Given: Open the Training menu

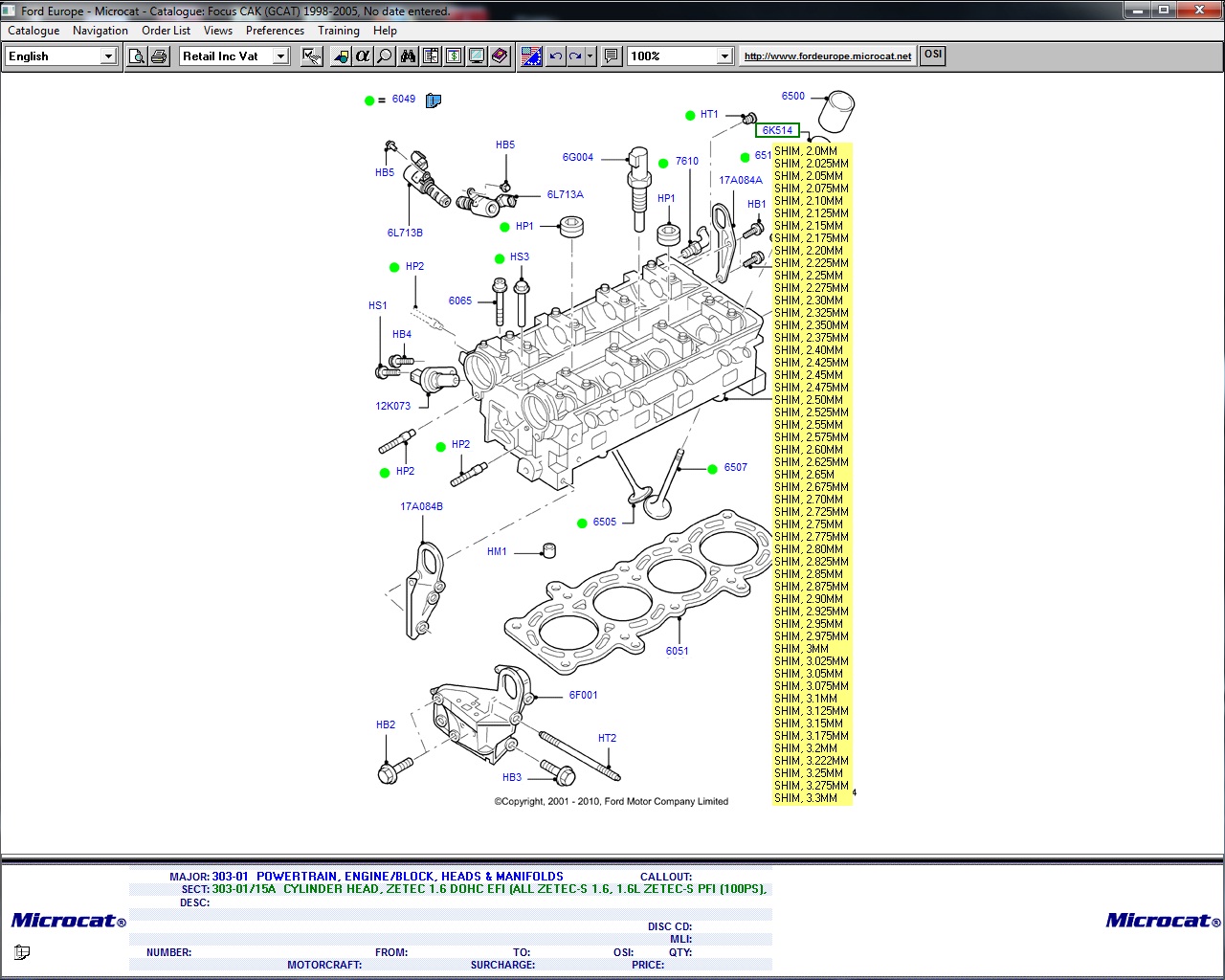Looking at the screenshot, I should click(x=339, y=31).
